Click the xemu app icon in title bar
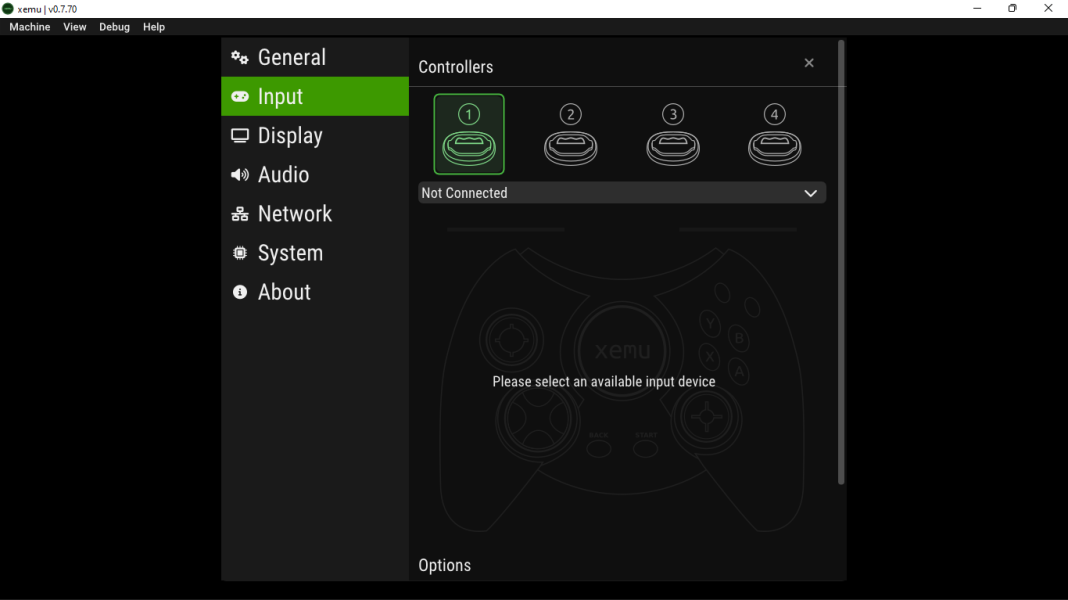 (8, 9)
